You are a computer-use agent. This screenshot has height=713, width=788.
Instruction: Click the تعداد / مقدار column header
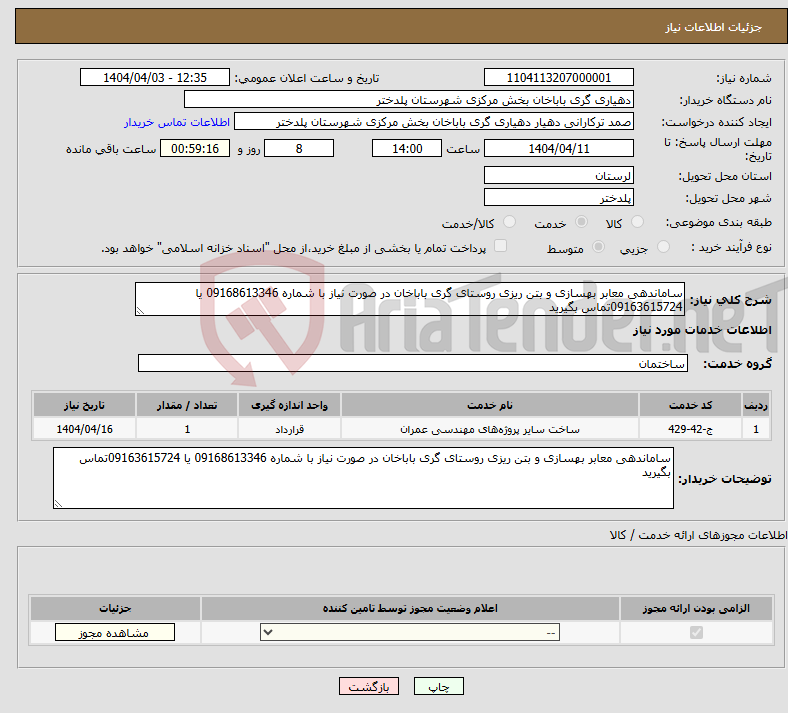[x=187, y=405]
